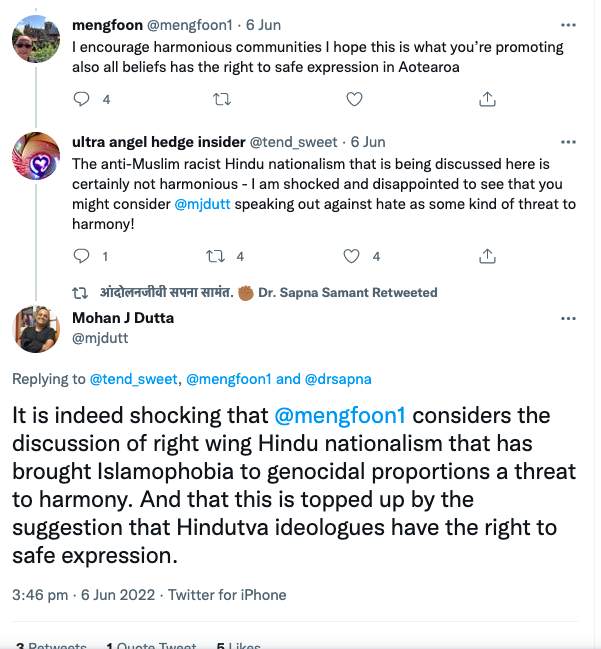Open the Twitter for iPhone source link
This screenshot has height=649, width=601.
click(227, 594)
